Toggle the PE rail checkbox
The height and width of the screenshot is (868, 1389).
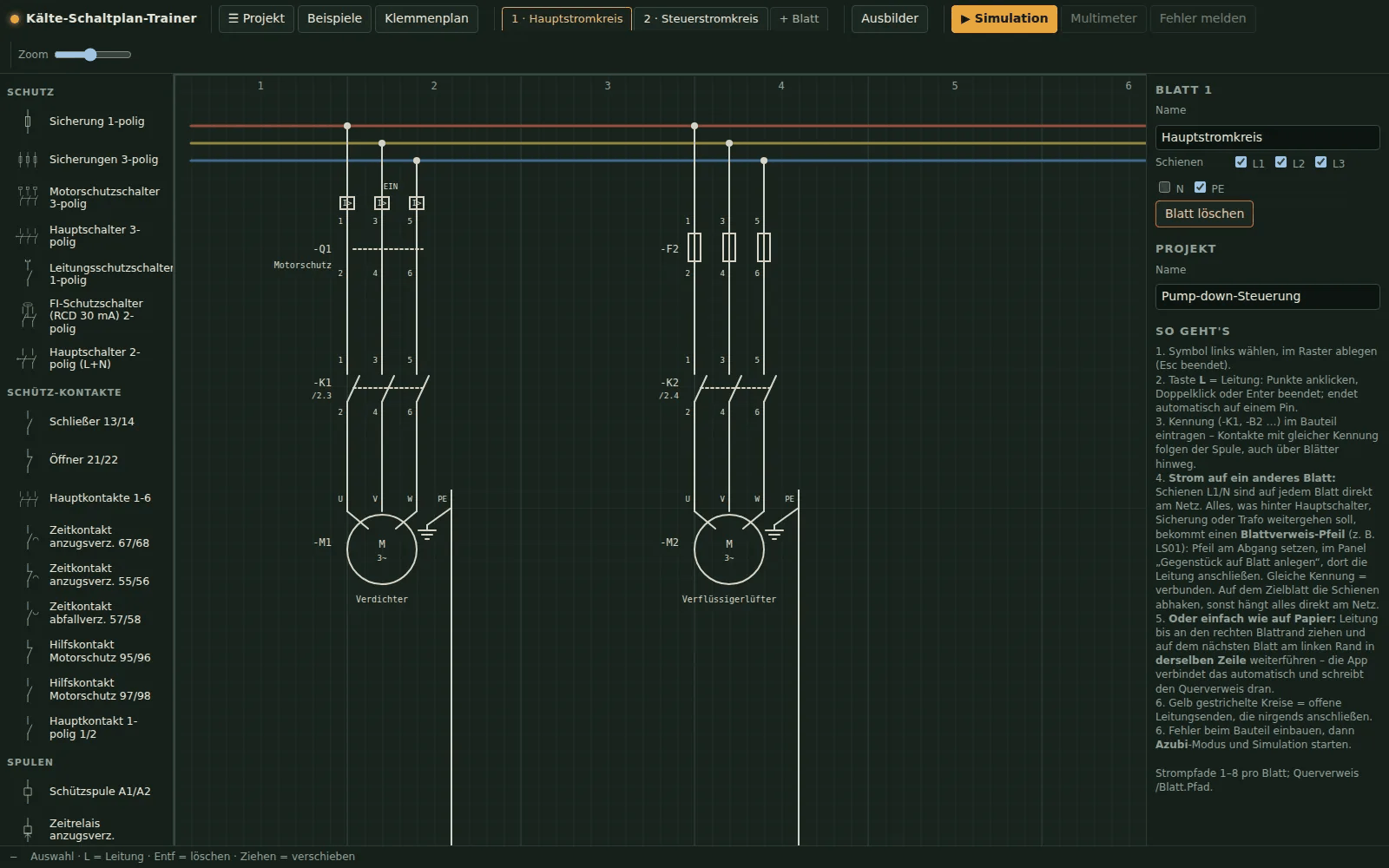pos(1200,187)
